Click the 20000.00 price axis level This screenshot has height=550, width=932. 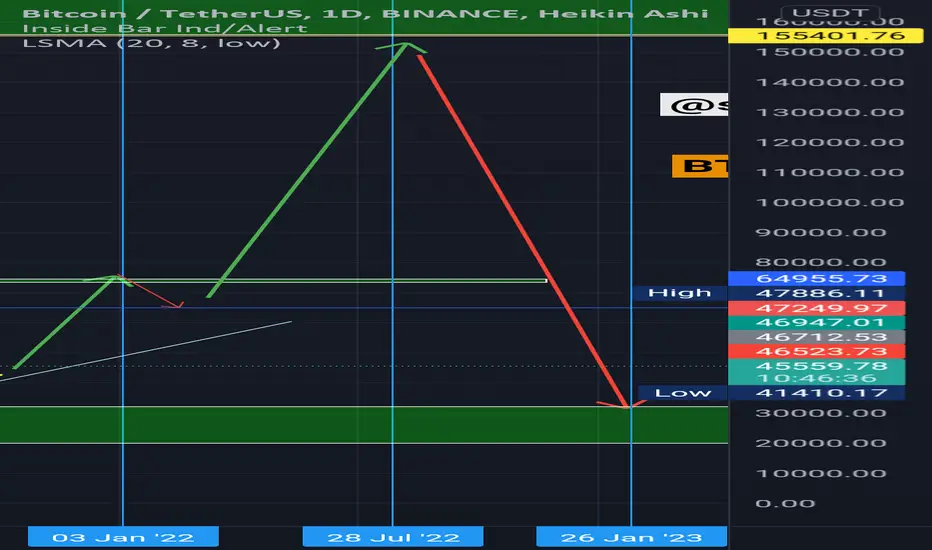[821, 443]
